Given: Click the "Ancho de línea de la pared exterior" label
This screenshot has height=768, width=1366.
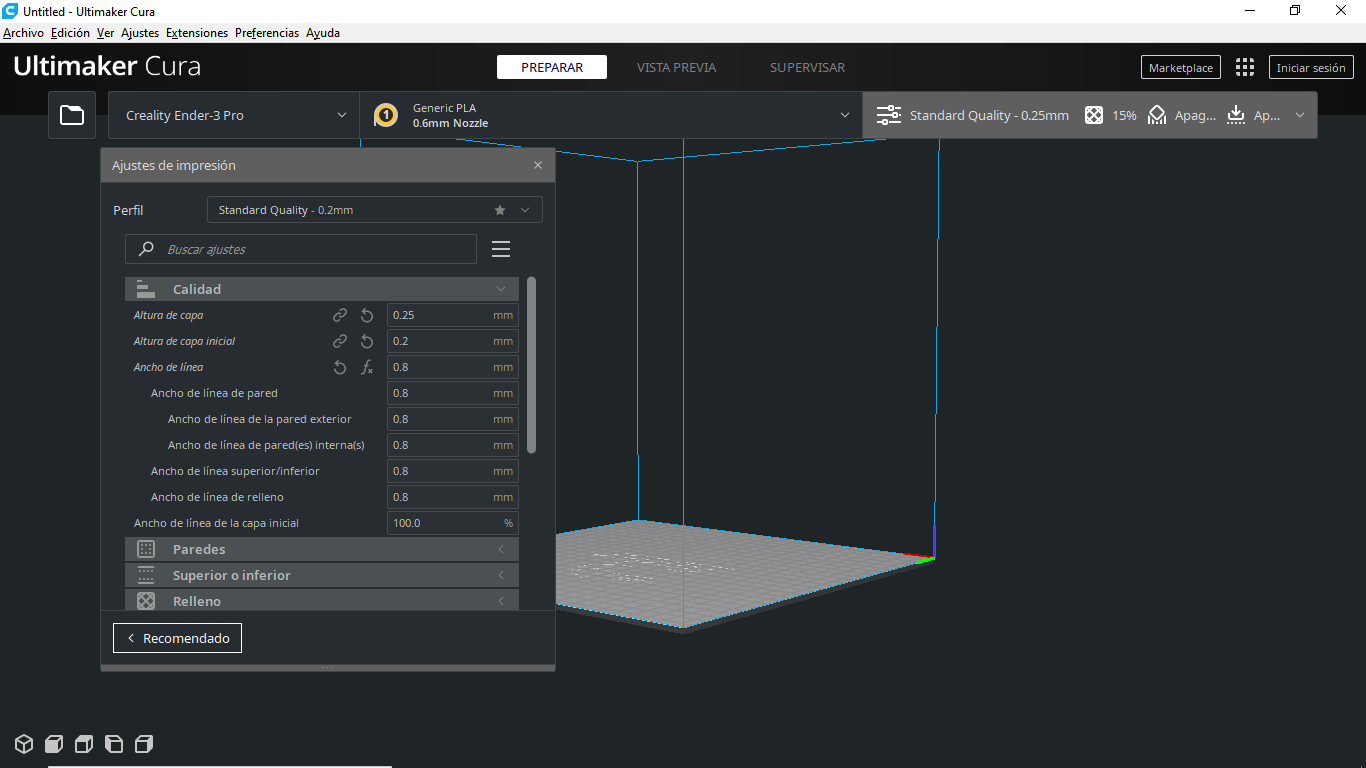Looking at the screenshot, I should [x=260, y=419].
